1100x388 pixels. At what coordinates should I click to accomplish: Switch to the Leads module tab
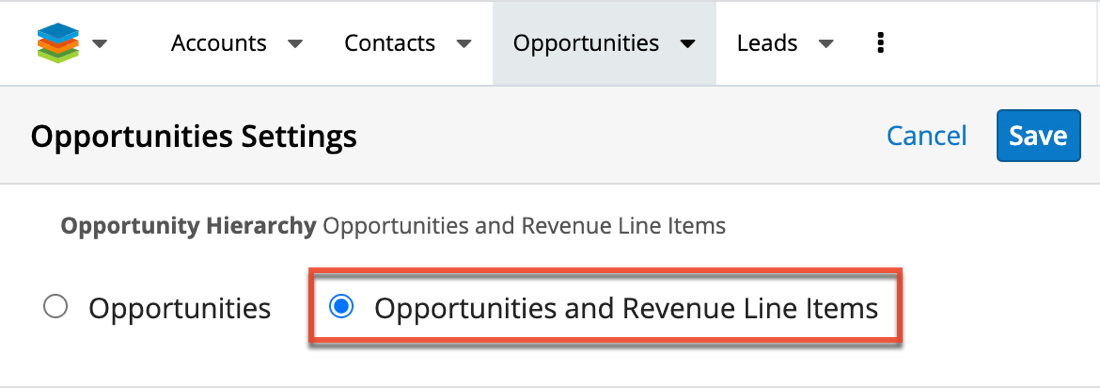click(x=767, y=44)
